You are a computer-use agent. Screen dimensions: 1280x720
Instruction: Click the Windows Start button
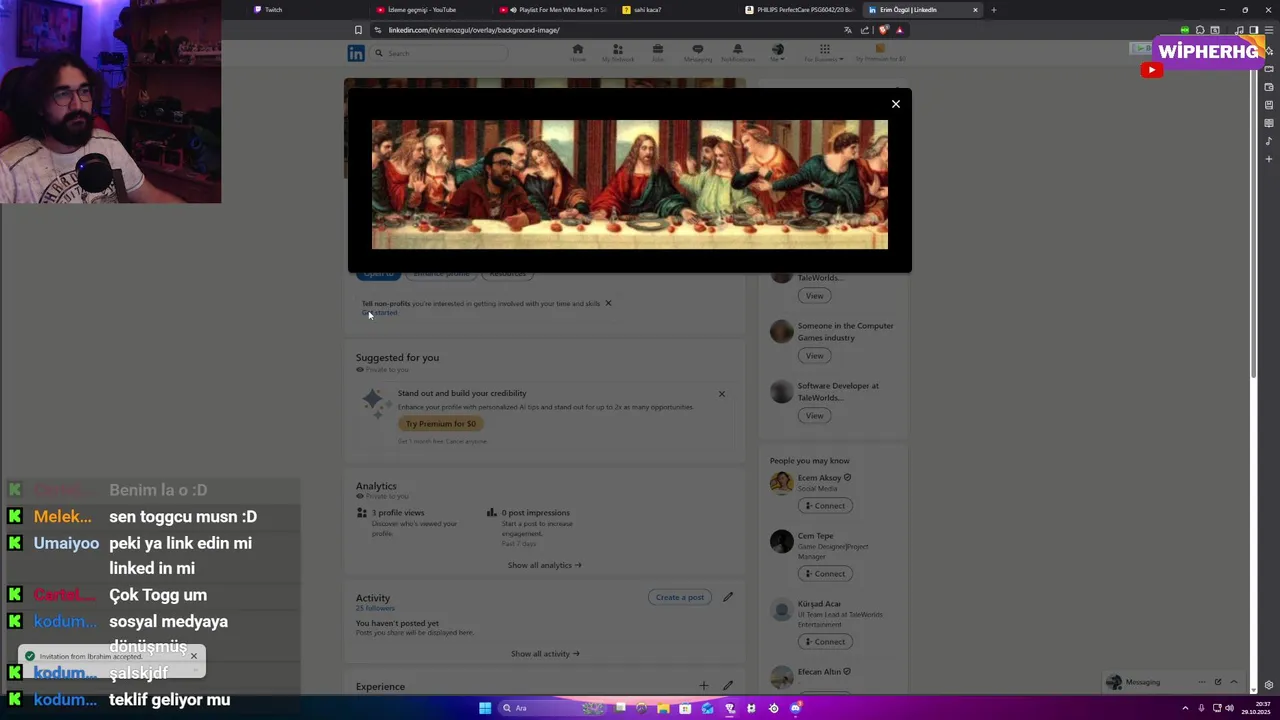[x=485, y=708]
